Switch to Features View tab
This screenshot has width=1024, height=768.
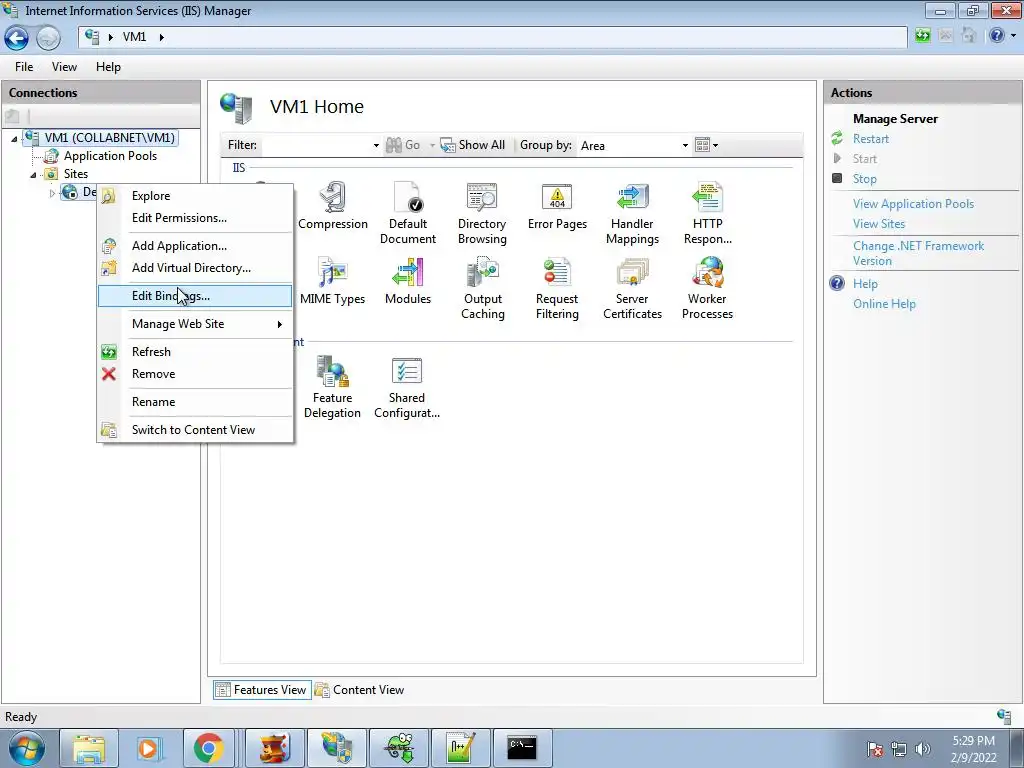261,690
